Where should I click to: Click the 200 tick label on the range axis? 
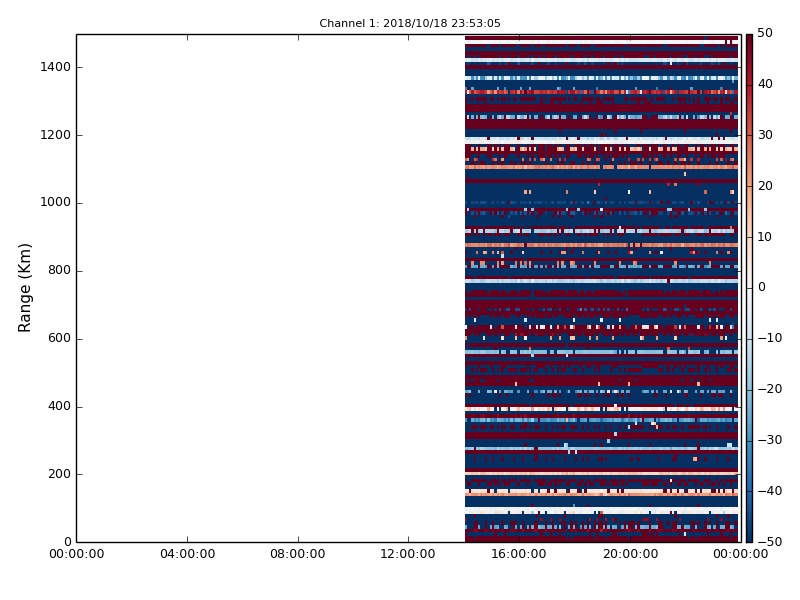tap(59, 474)
